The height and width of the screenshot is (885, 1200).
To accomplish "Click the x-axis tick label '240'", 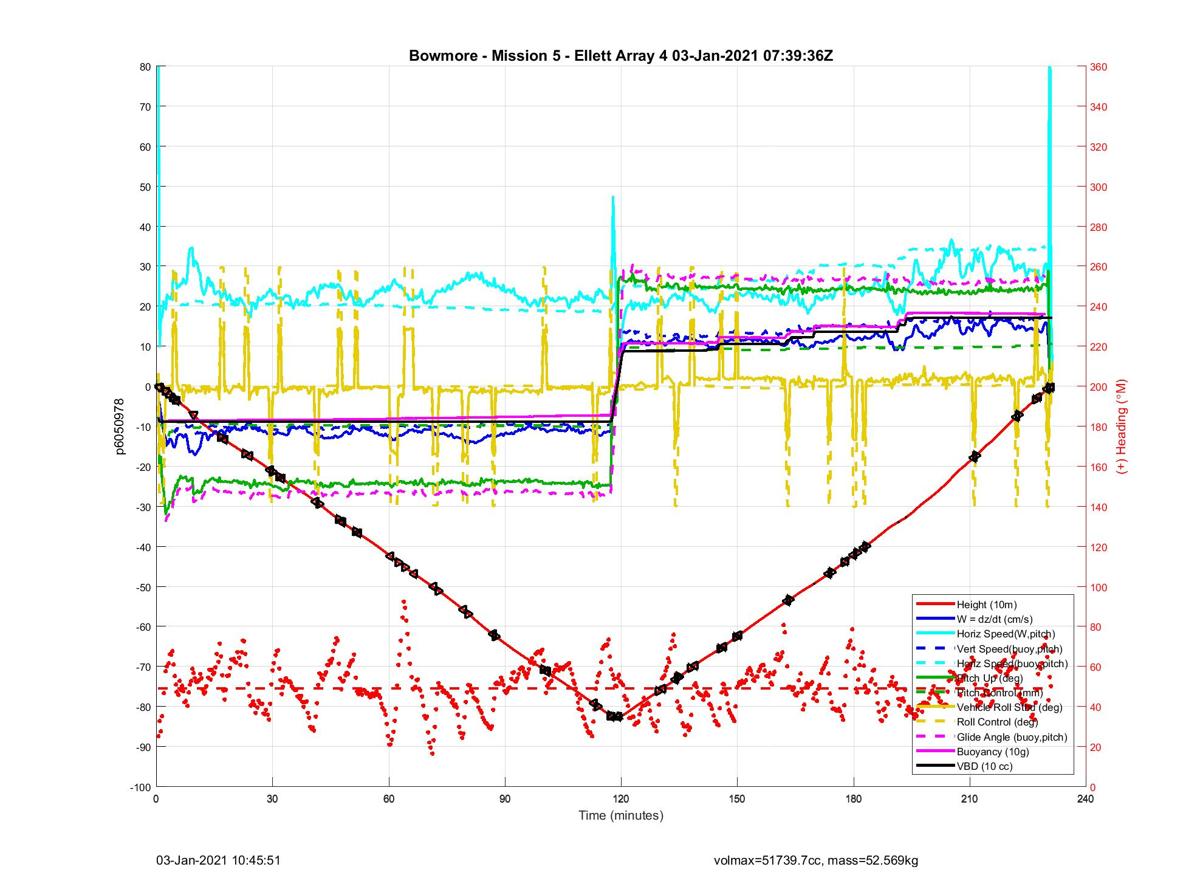I will (1086, 800).
